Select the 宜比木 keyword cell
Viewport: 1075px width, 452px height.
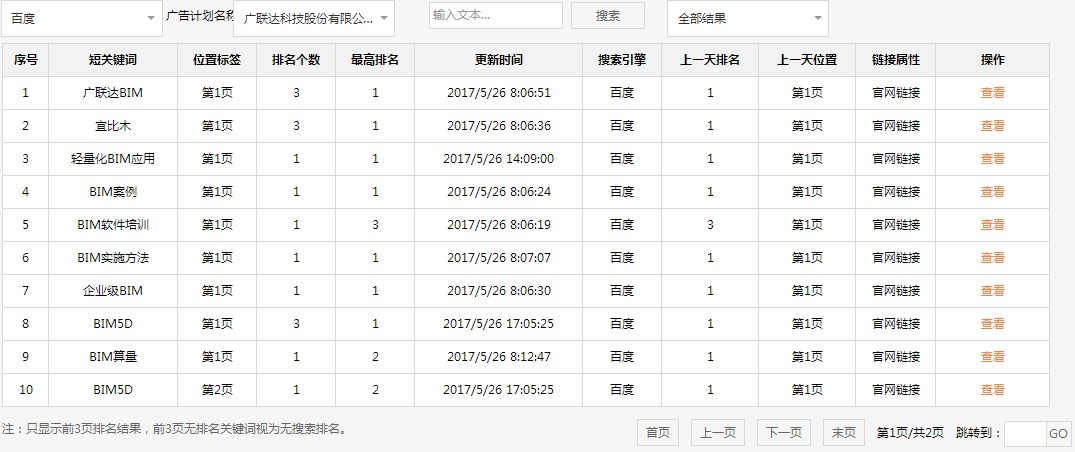[x=113, y=126]
